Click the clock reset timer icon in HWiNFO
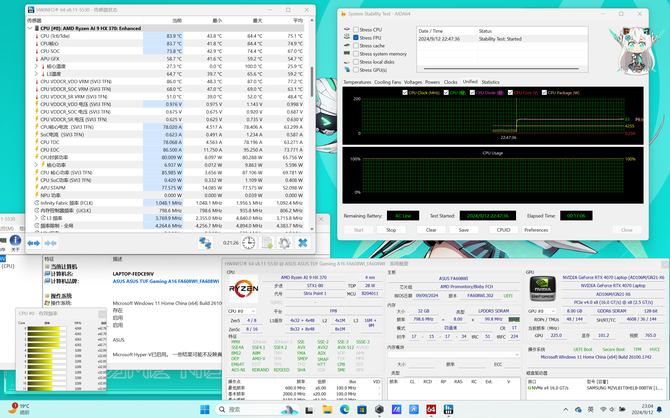670x418 pixels. click(x=249, y=243)
